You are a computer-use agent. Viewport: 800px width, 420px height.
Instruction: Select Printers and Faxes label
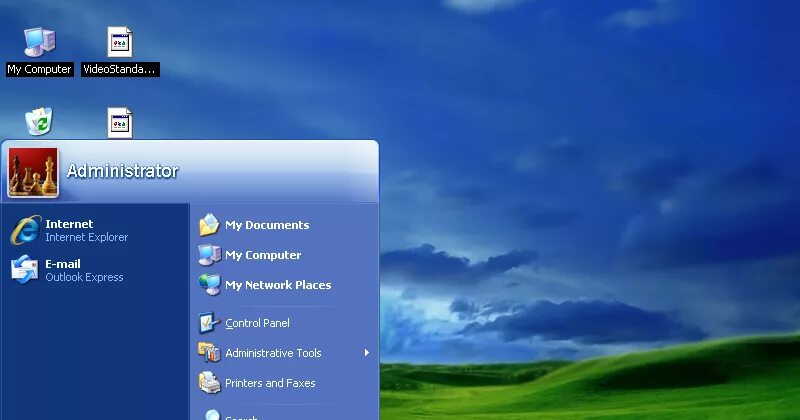[x=270, y=383]
